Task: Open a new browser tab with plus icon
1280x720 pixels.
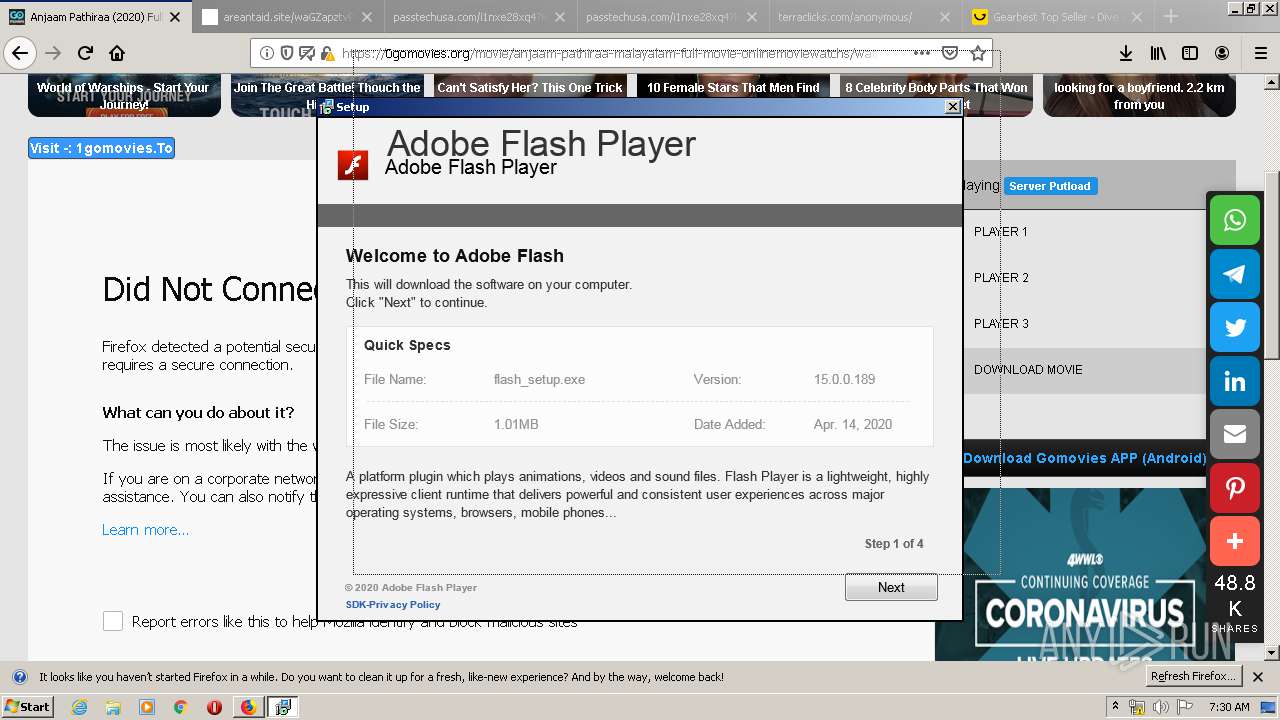Action: (1171, 16)
